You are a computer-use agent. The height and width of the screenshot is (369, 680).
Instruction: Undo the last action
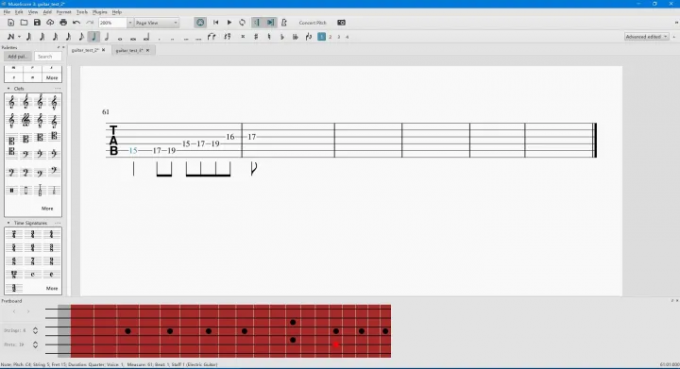pos(76,23)
